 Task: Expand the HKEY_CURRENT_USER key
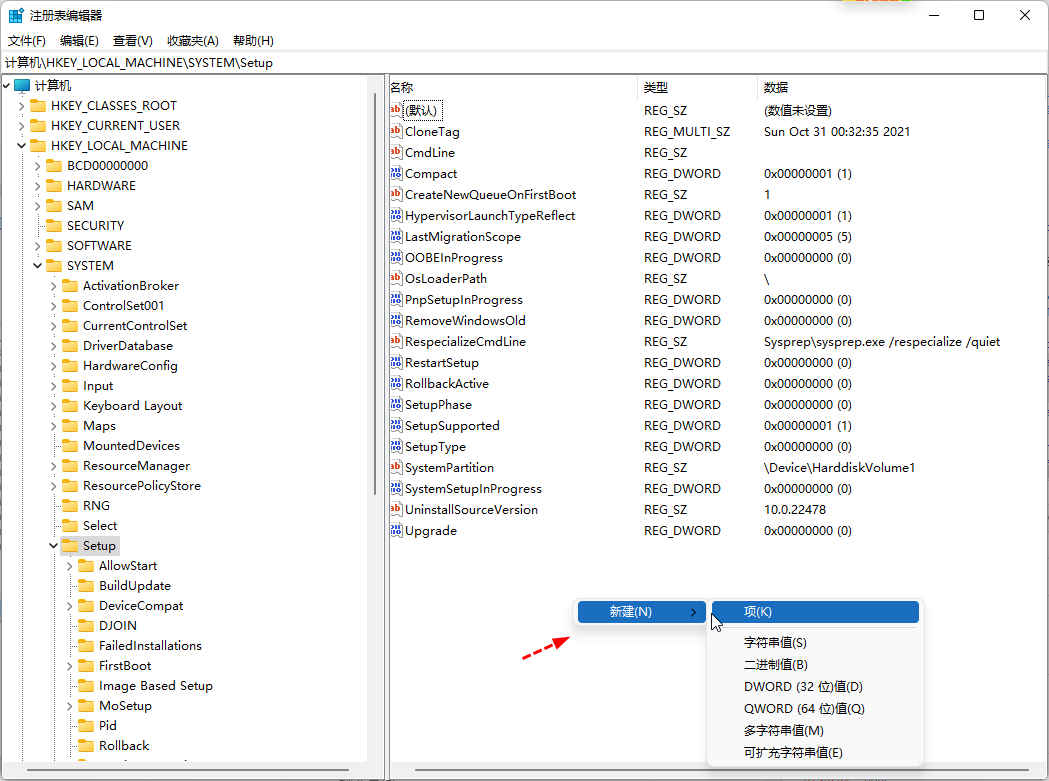(21, 126)
